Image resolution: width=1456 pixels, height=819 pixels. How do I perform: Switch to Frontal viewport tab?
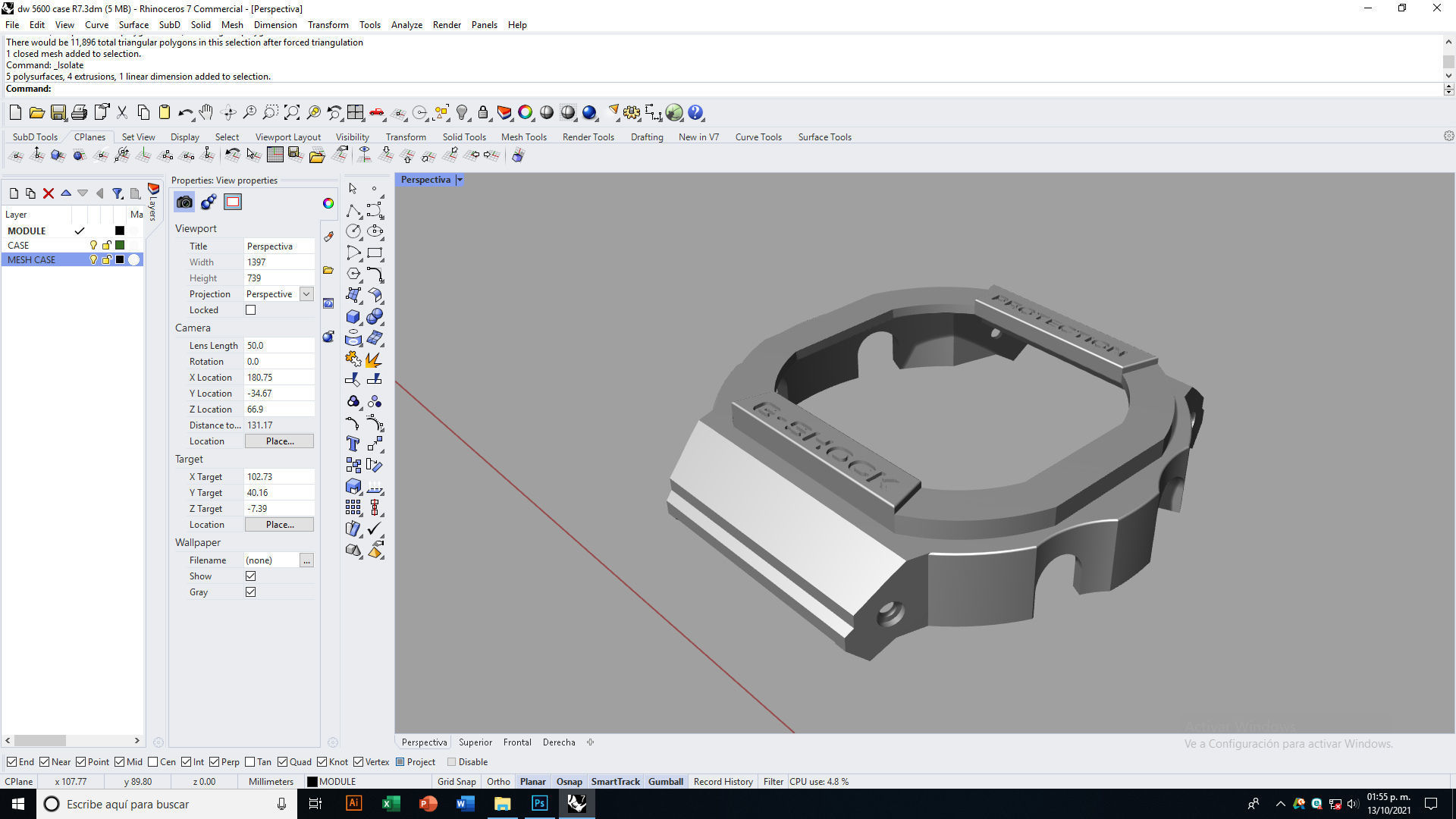click(517, 742)
